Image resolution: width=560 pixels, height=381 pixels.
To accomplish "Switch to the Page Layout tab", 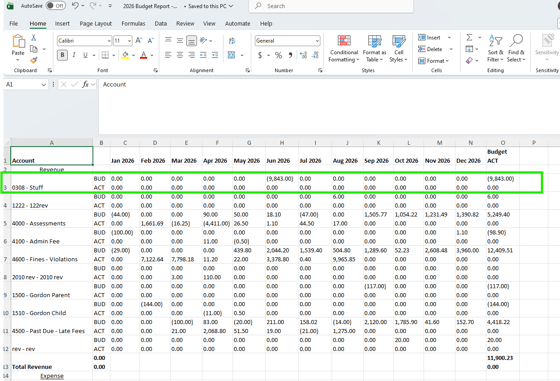I will [95, 24].
